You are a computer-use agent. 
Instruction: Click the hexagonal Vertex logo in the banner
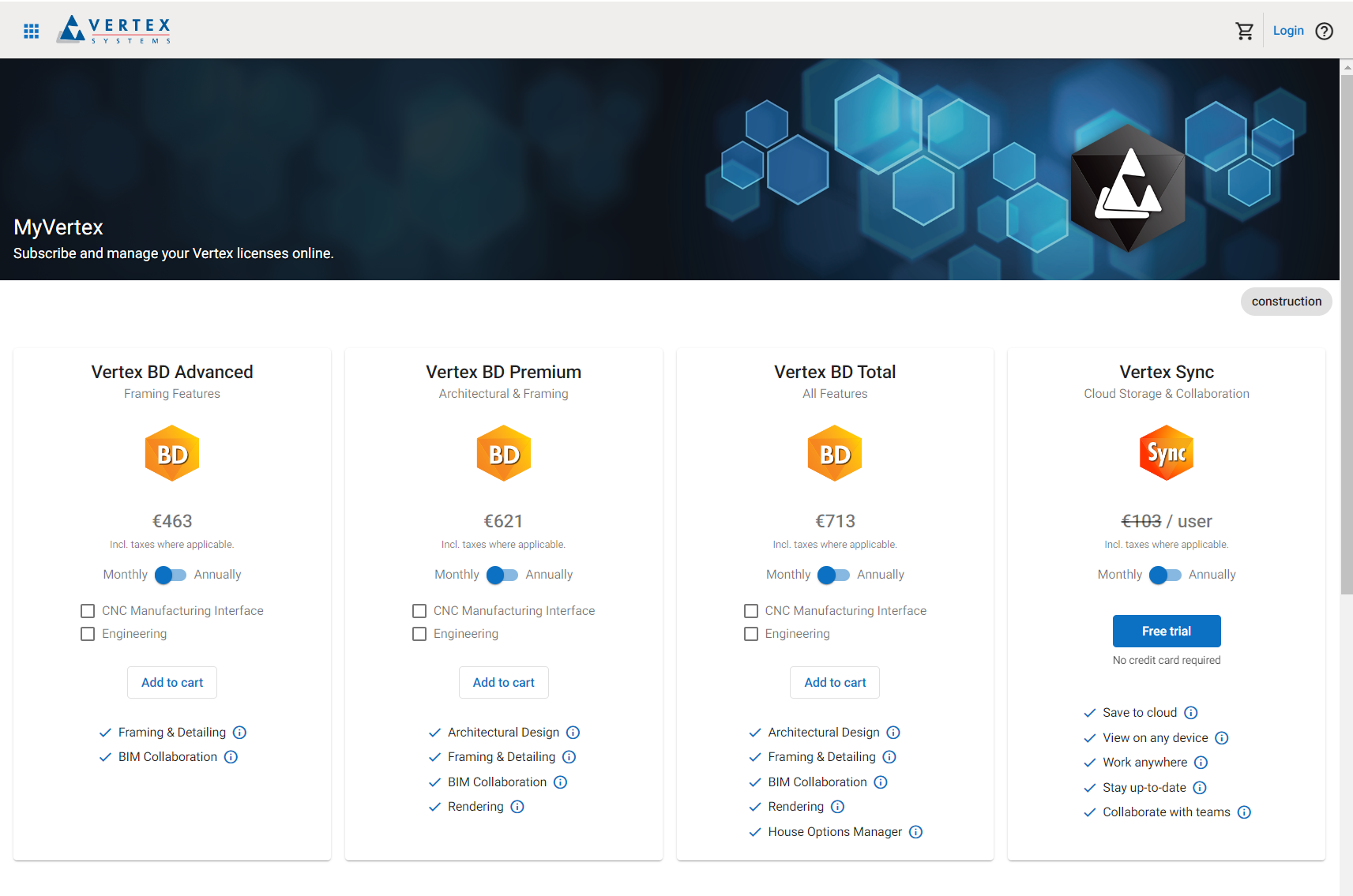[1128, 187]
